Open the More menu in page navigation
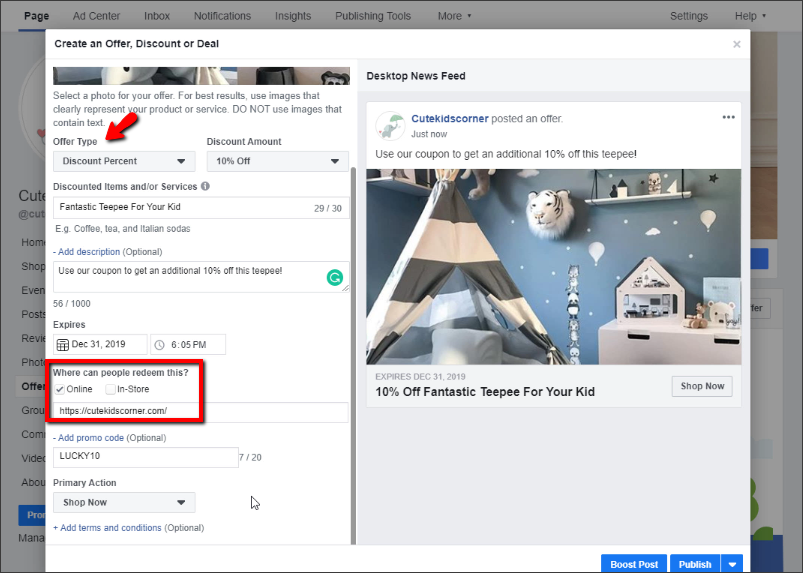The height and width of the screenshot is (573, 803). pos(454,16)
